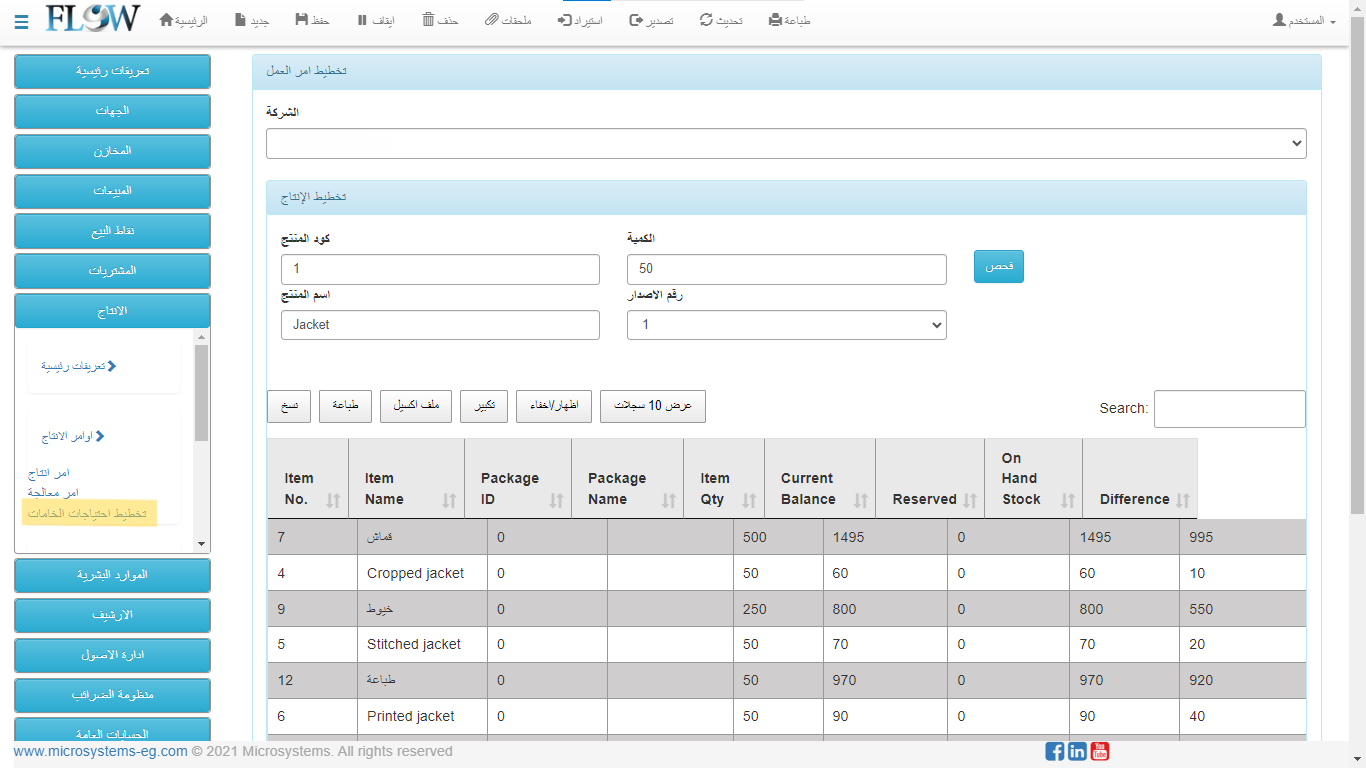1366x768 pixels.
Task: Click the فحص (check) button
Action: pyautogui.click(x=998, y=267)
